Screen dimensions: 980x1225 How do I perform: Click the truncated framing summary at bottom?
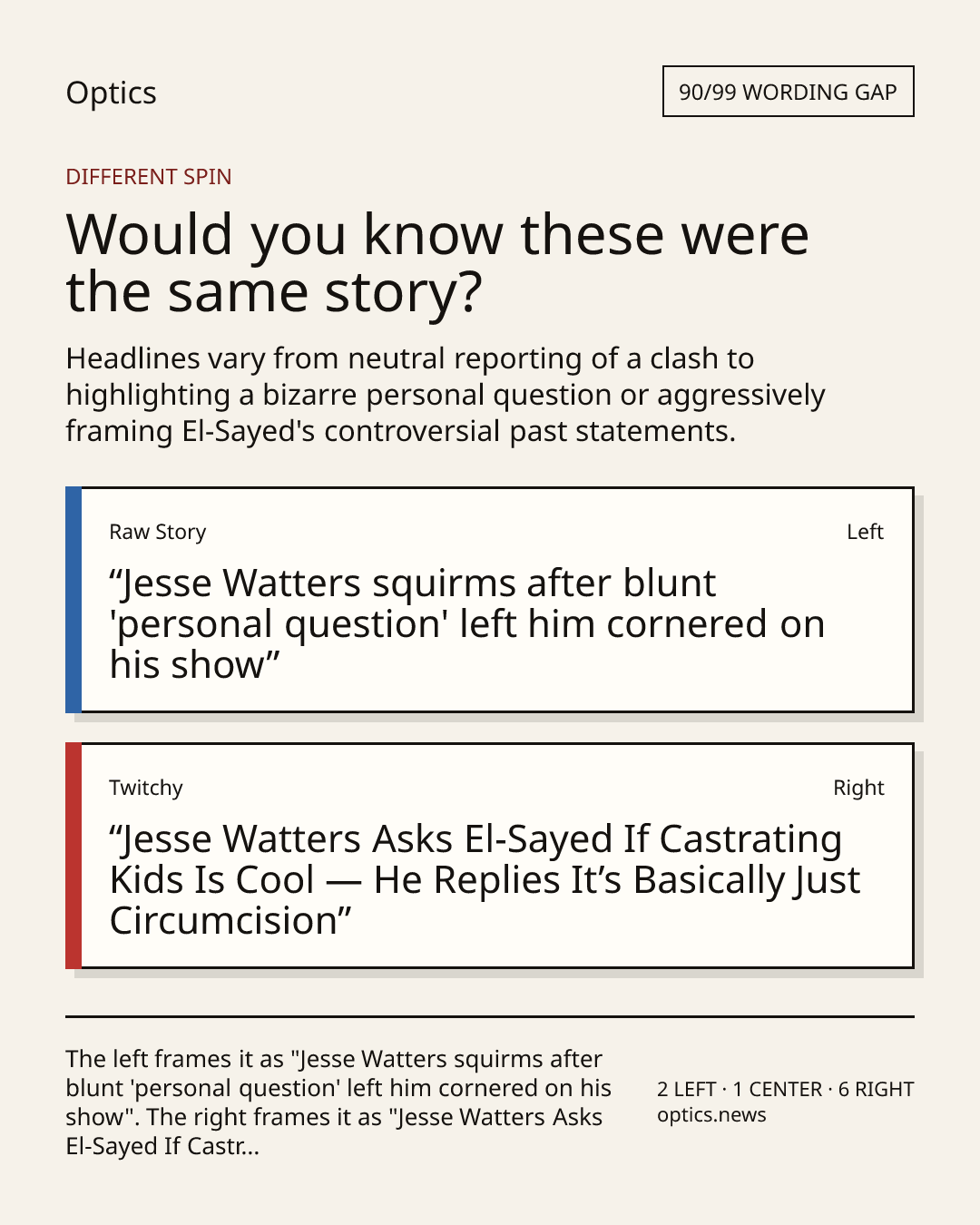pyautogui.click(x=338, y=1102)
